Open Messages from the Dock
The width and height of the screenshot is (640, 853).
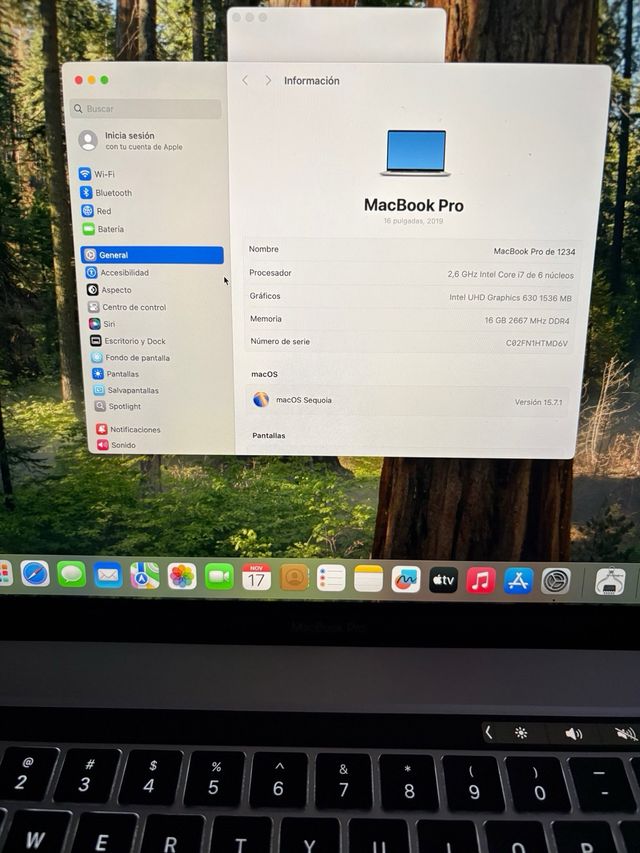tap(72, 574)
